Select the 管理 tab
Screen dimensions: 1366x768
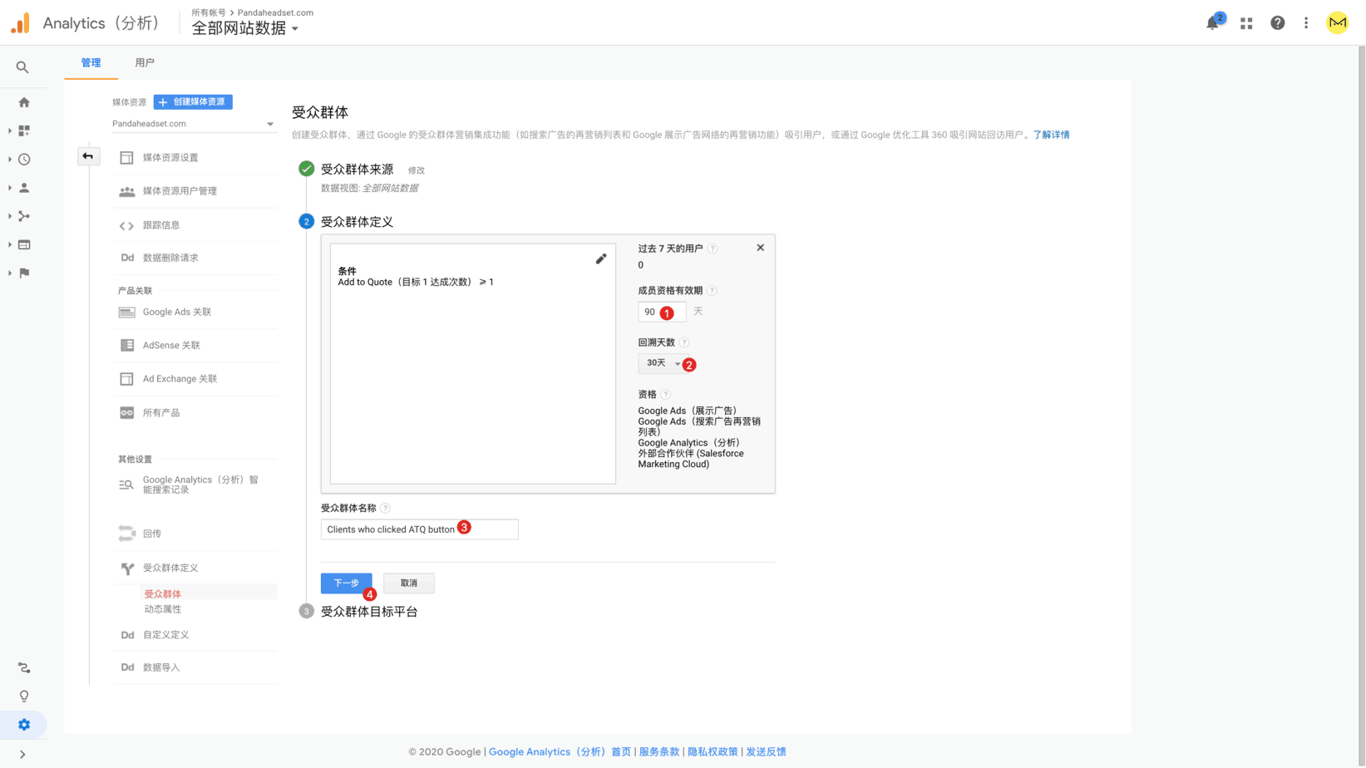point(91,63)
